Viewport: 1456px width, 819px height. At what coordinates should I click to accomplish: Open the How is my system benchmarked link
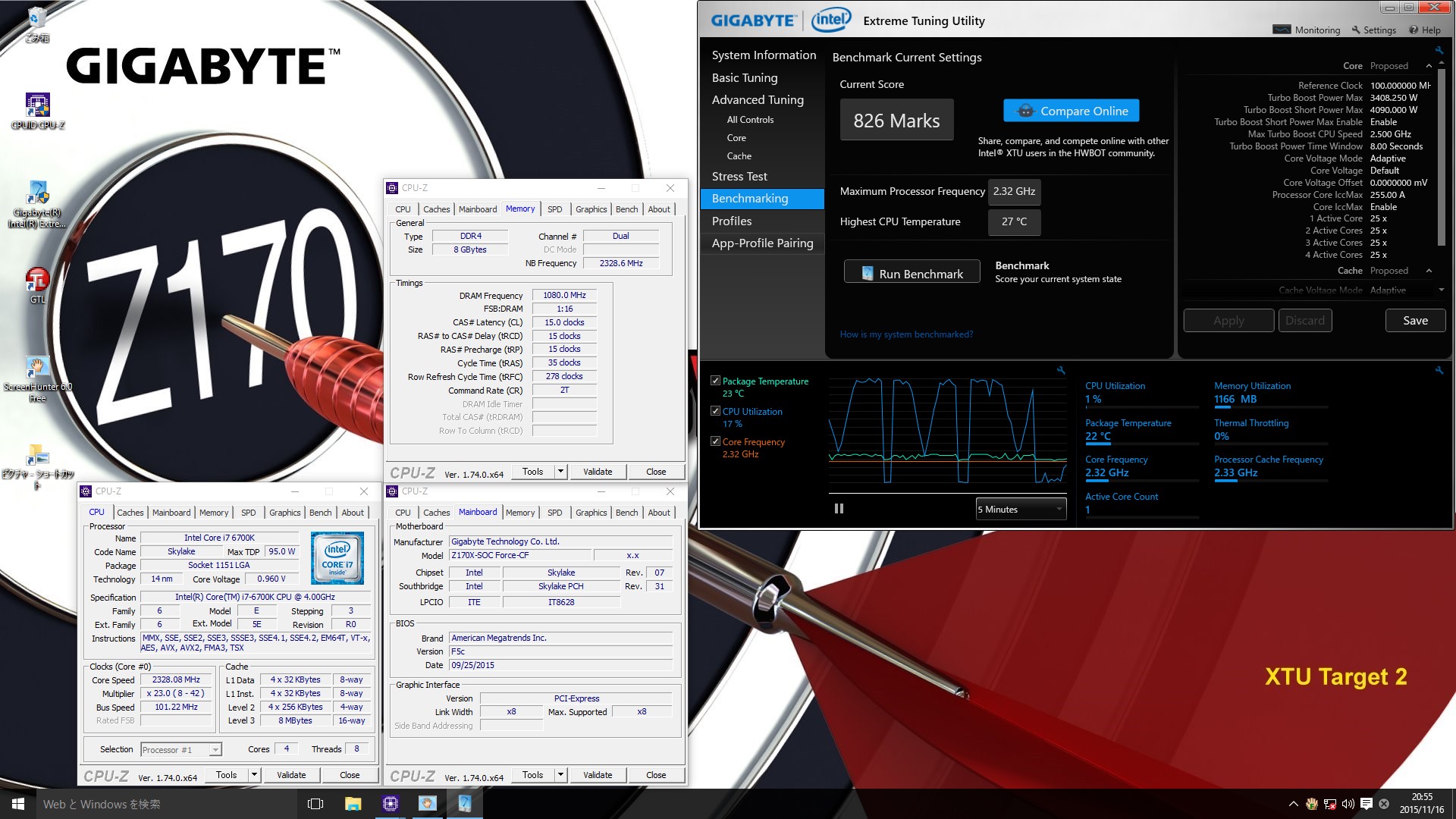(905, 334)
